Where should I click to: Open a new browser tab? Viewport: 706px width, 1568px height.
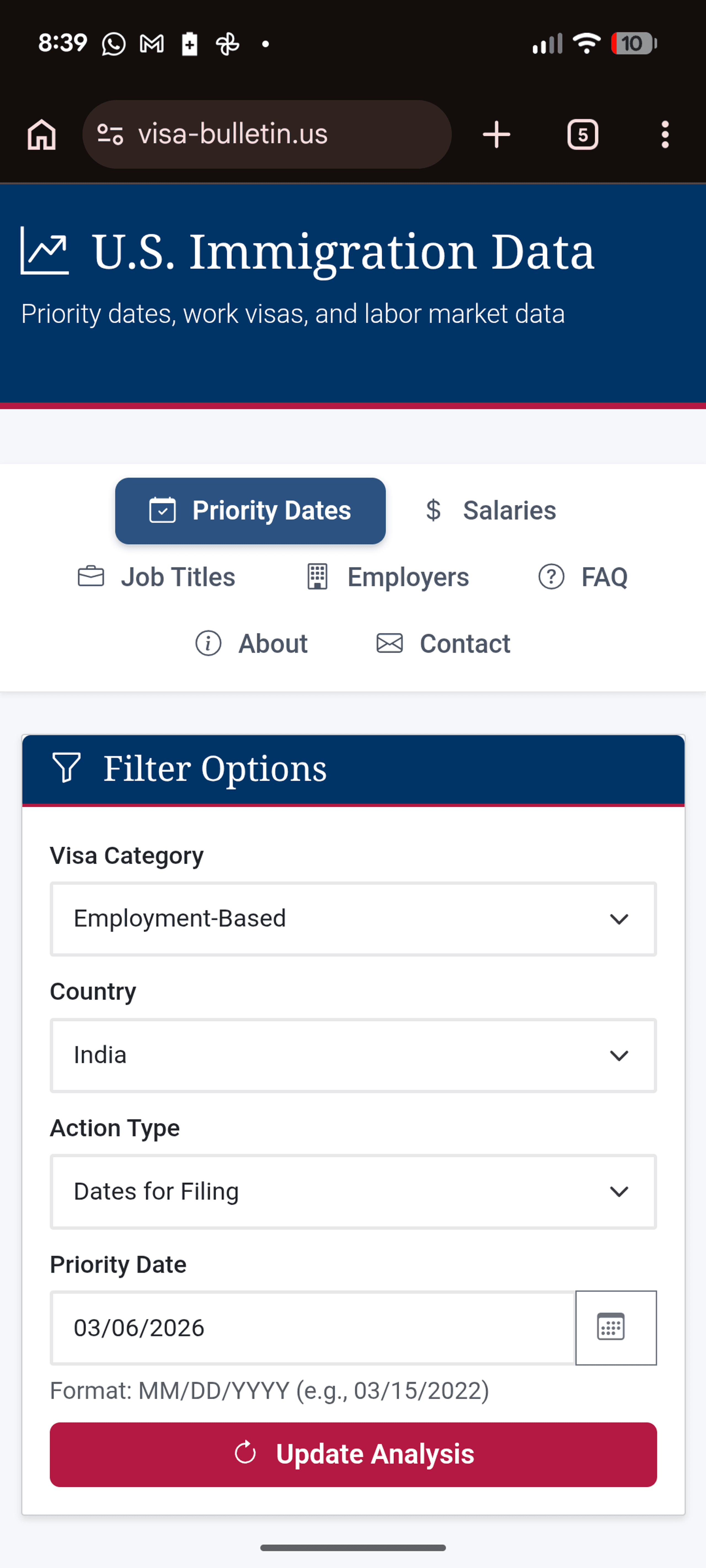point(496,135)
